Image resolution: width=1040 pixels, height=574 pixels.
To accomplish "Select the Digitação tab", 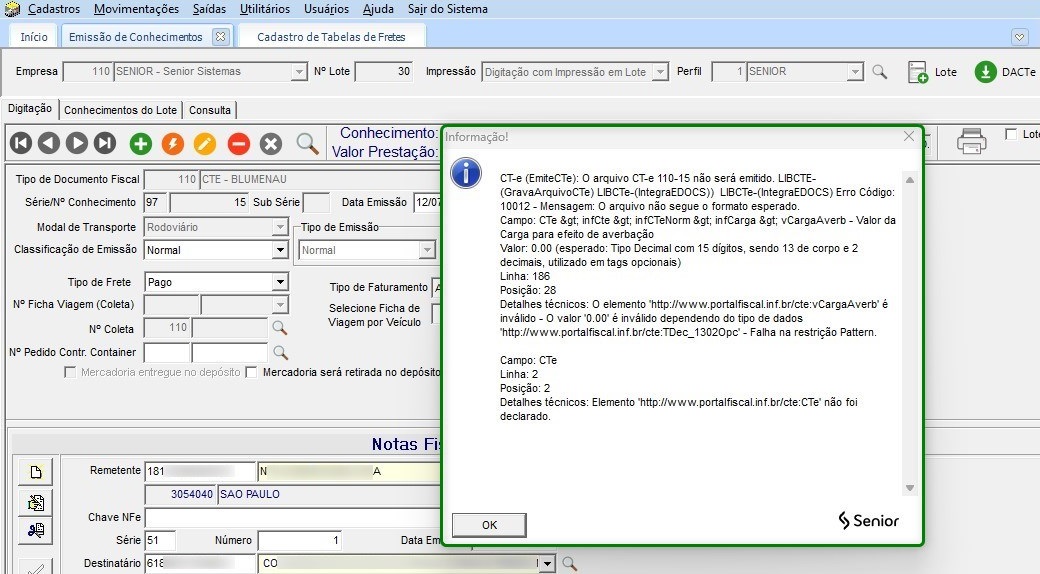I will coord(30,108).
